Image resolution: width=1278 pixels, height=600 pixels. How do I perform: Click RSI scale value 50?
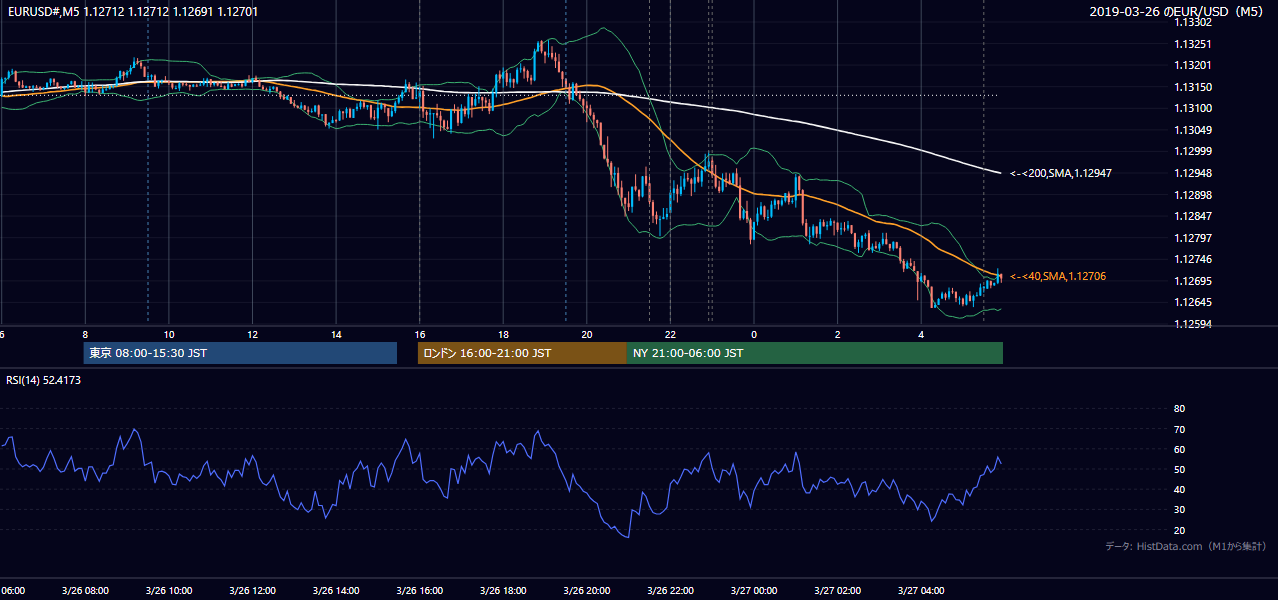(1179, 469)
